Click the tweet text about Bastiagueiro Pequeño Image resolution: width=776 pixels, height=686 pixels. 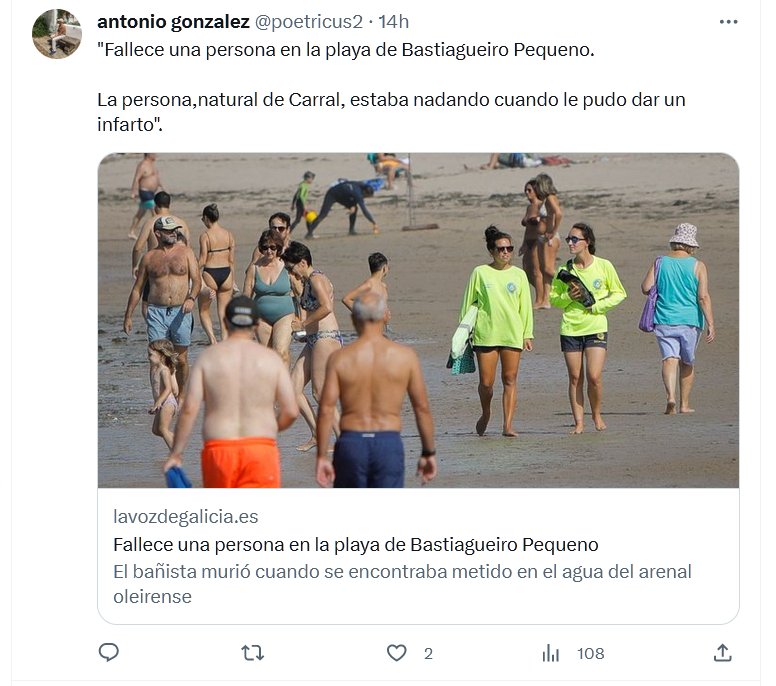(x=345, y=50)
